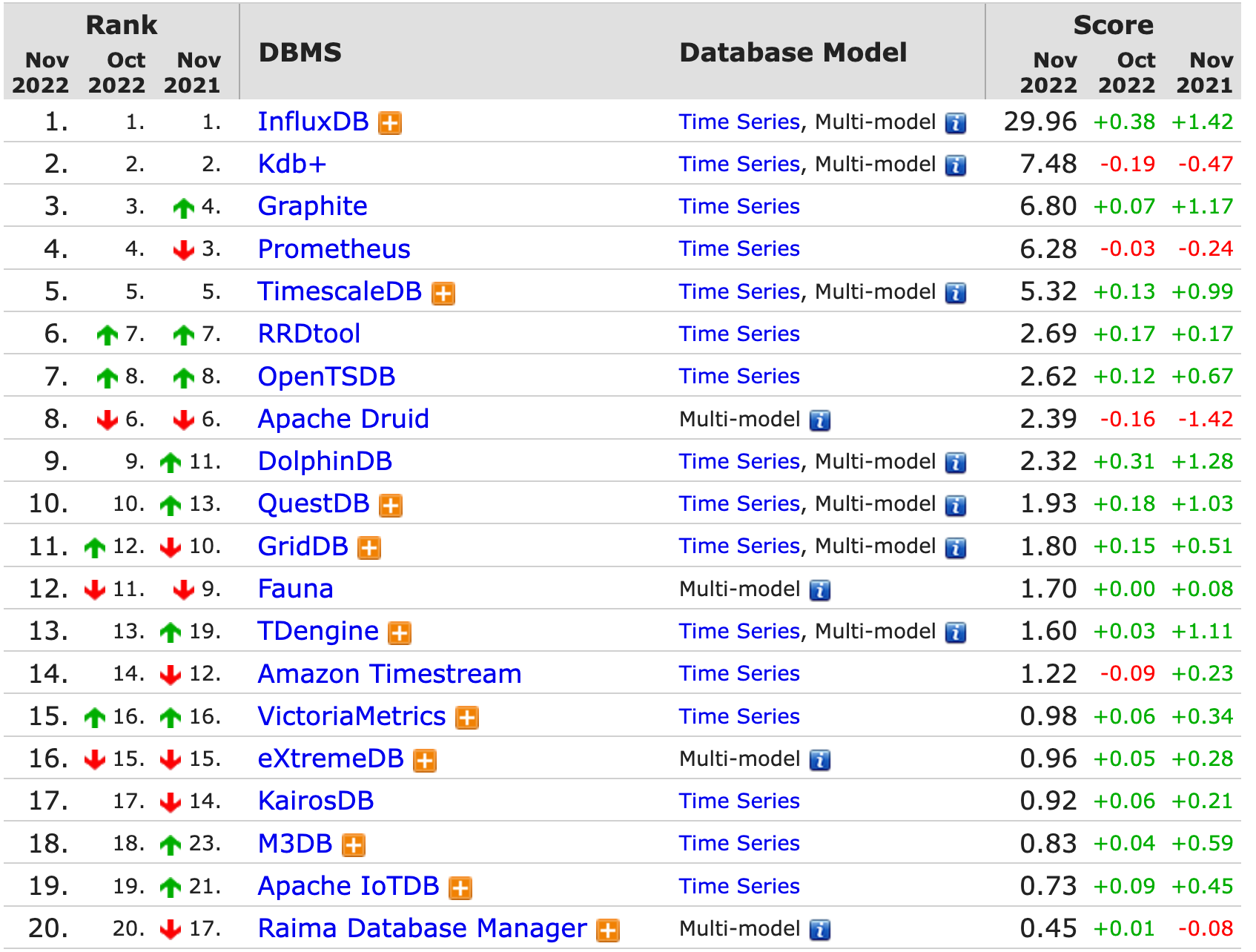This screenshot has width=1256, height=952.
Task: Open the Raima Database Manager link
Action: coord(422,928)
